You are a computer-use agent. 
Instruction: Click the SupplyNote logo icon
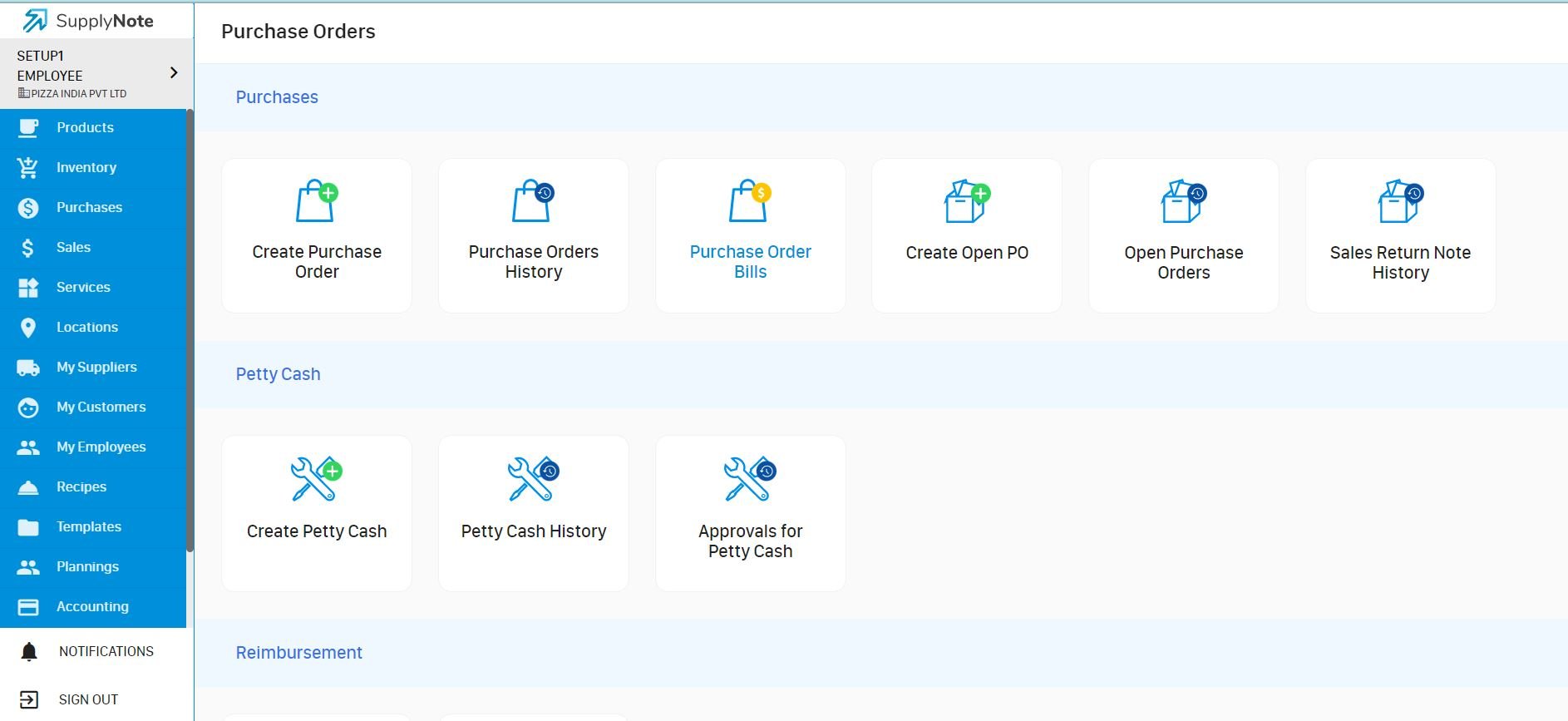tap(35, 21)
